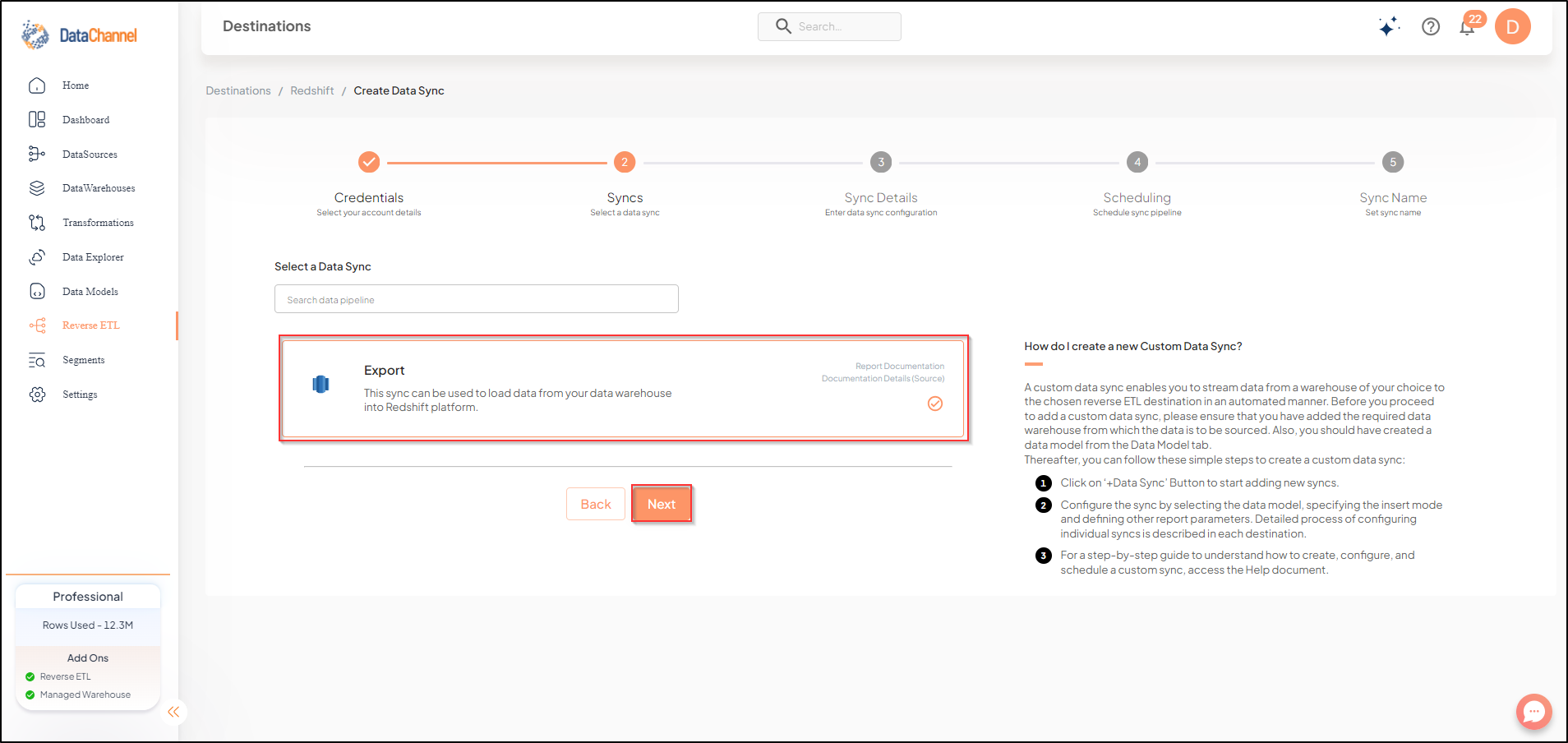Viewport: 1568px width, 743px height.
Task: Click the Redshift icon in Export card
Action: coord(321,384)
